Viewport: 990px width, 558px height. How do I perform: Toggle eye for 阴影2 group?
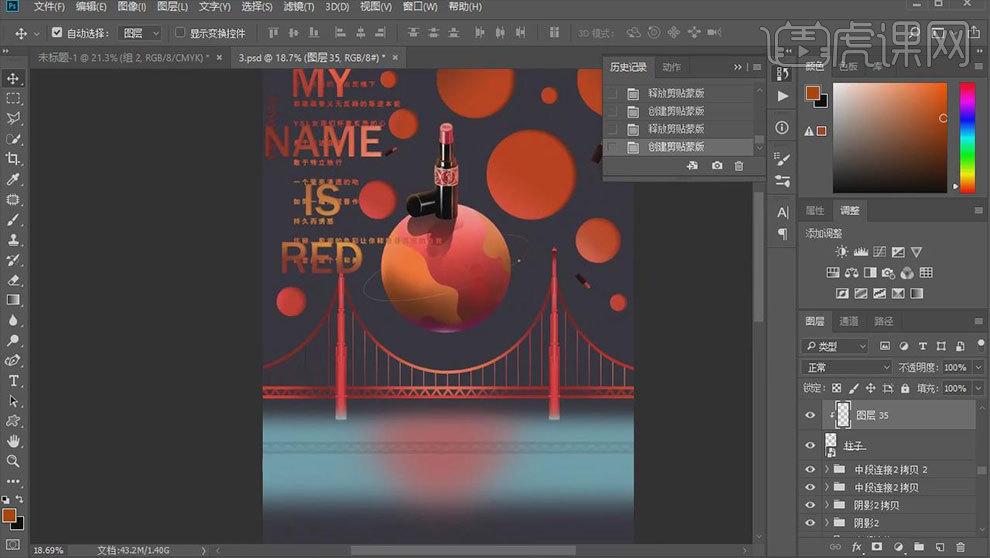[810, 523]
